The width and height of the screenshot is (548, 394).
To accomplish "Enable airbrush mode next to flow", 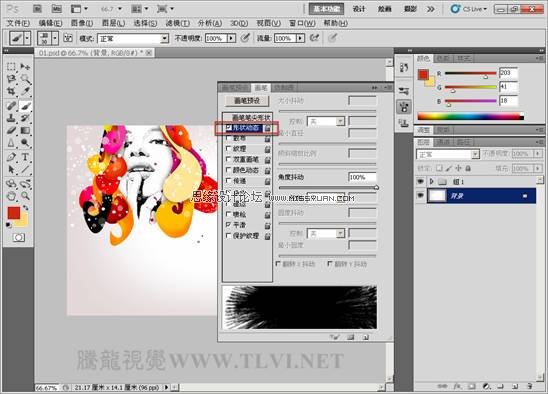I will point(315,38).
